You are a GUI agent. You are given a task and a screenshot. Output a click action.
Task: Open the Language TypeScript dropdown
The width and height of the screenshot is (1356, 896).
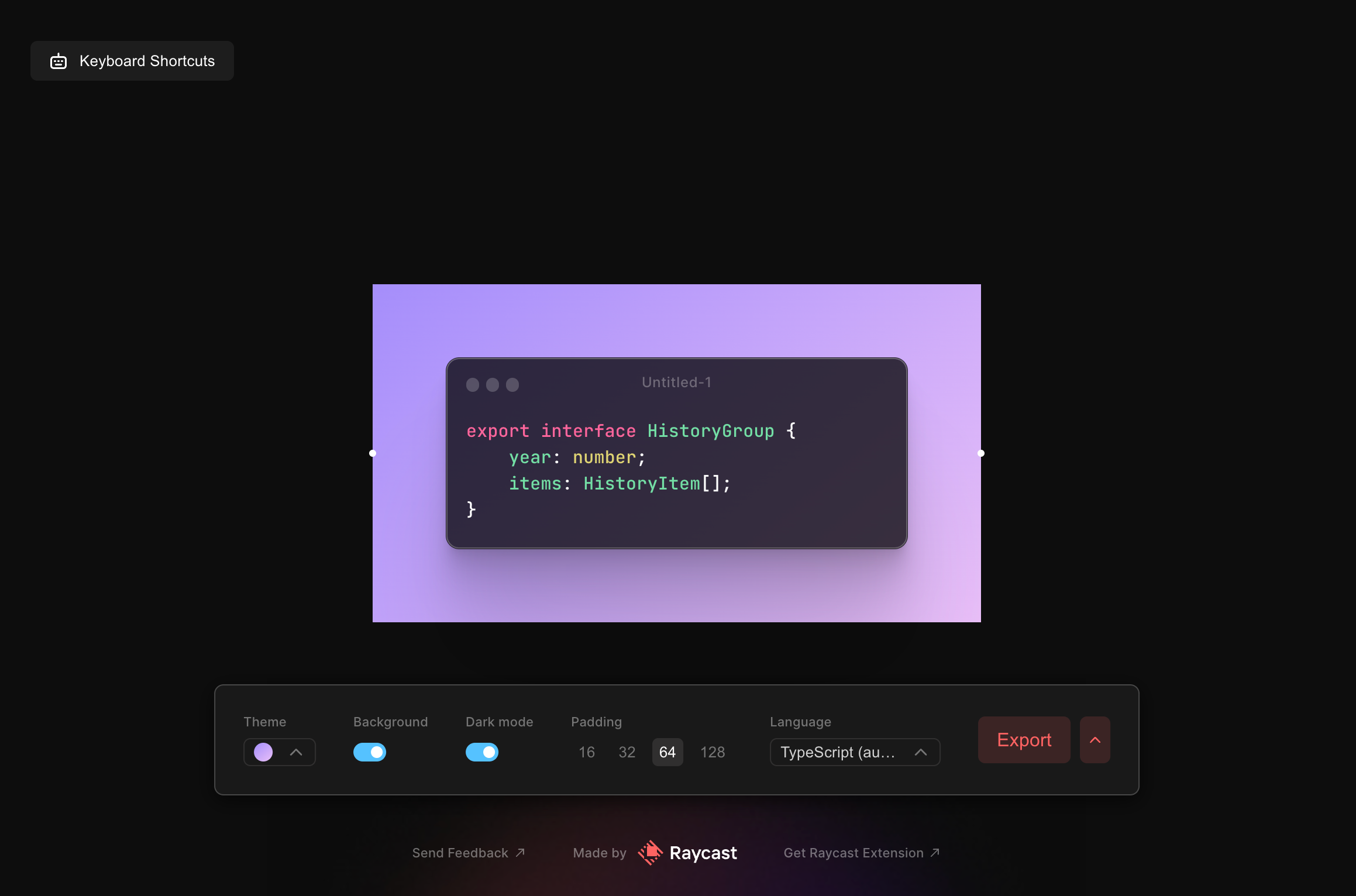tap(855, 752)
